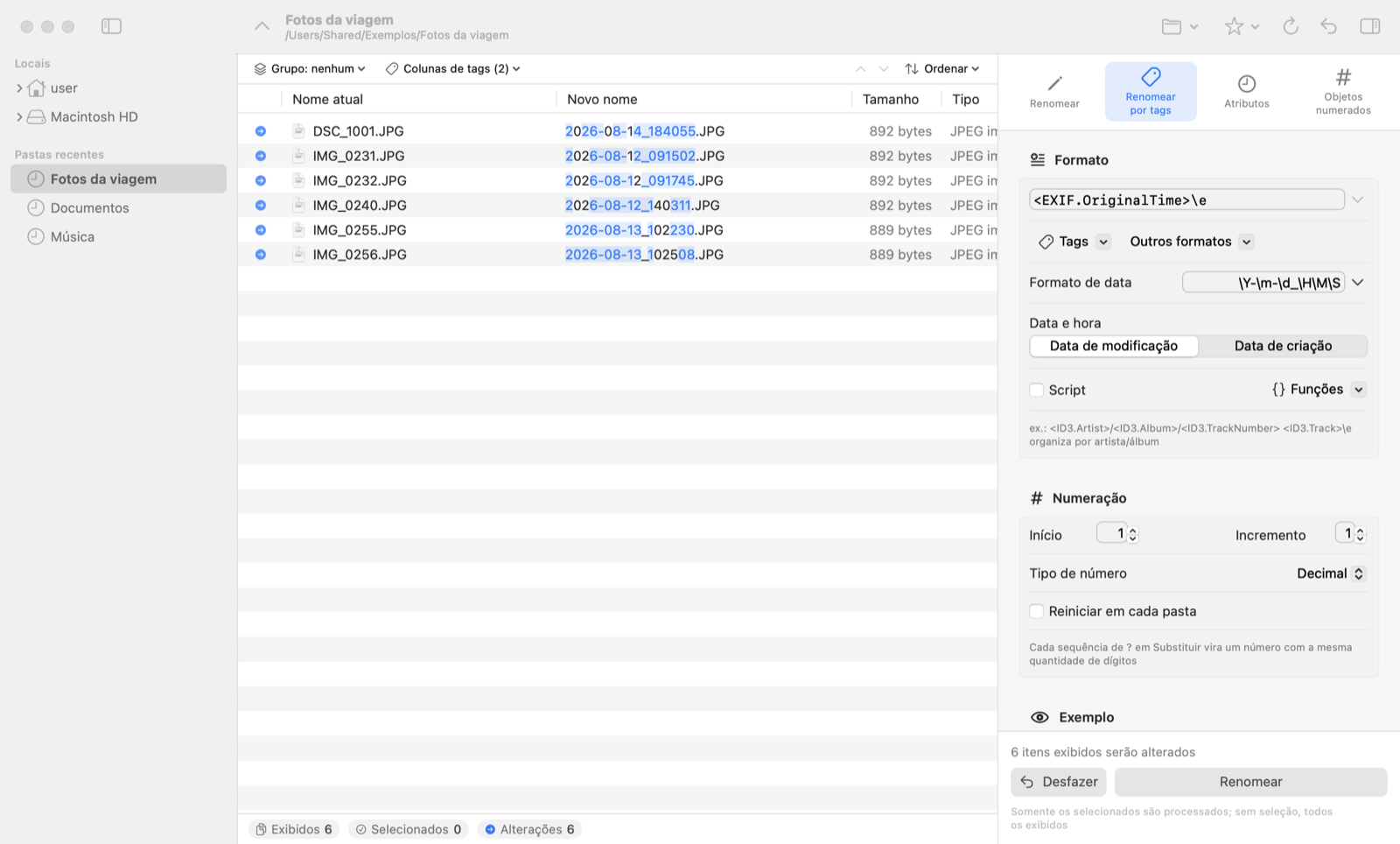This screenshot has height=844, width=1400.
Task: Open the Atributos tab
Action: (1247, 91)
